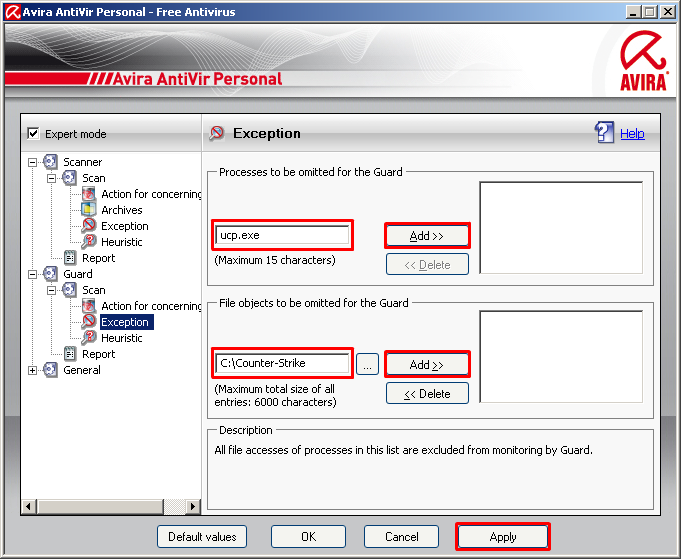Viewport: 681px width, 559px height.
Task: Collapse the Guard tree node
Action: coord(32,274)
